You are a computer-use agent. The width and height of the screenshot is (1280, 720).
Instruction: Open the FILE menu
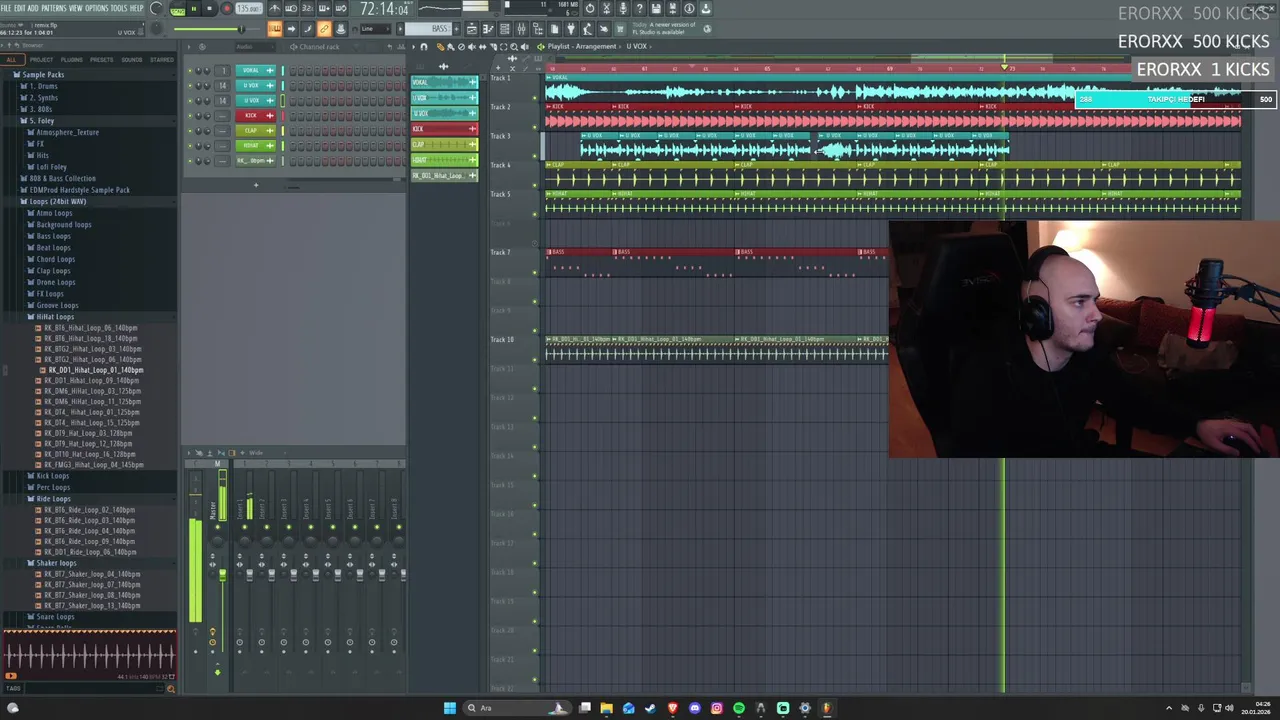coord(6,8)
